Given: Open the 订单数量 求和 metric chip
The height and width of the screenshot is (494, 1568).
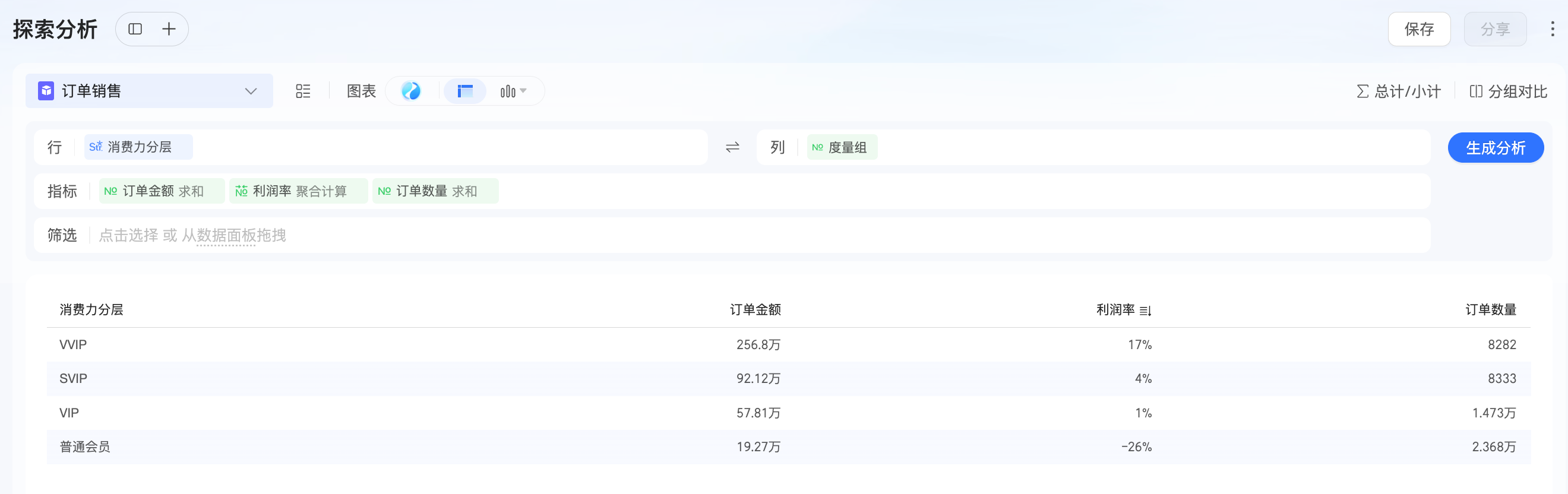Looking at the screenshot, I should click(x=435, y=191).
